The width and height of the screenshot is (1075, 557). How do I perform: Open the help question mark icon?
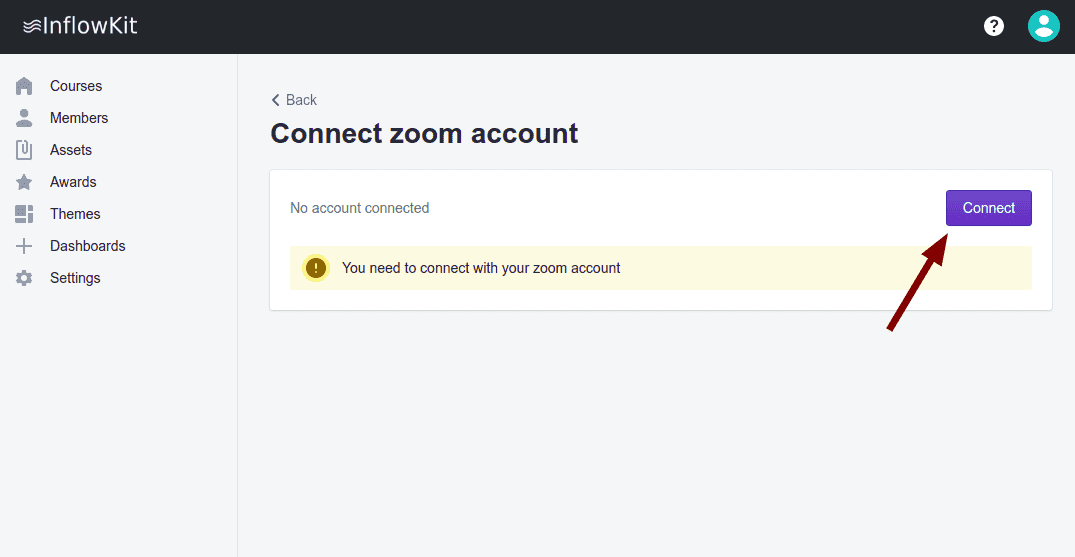[994, 26]
